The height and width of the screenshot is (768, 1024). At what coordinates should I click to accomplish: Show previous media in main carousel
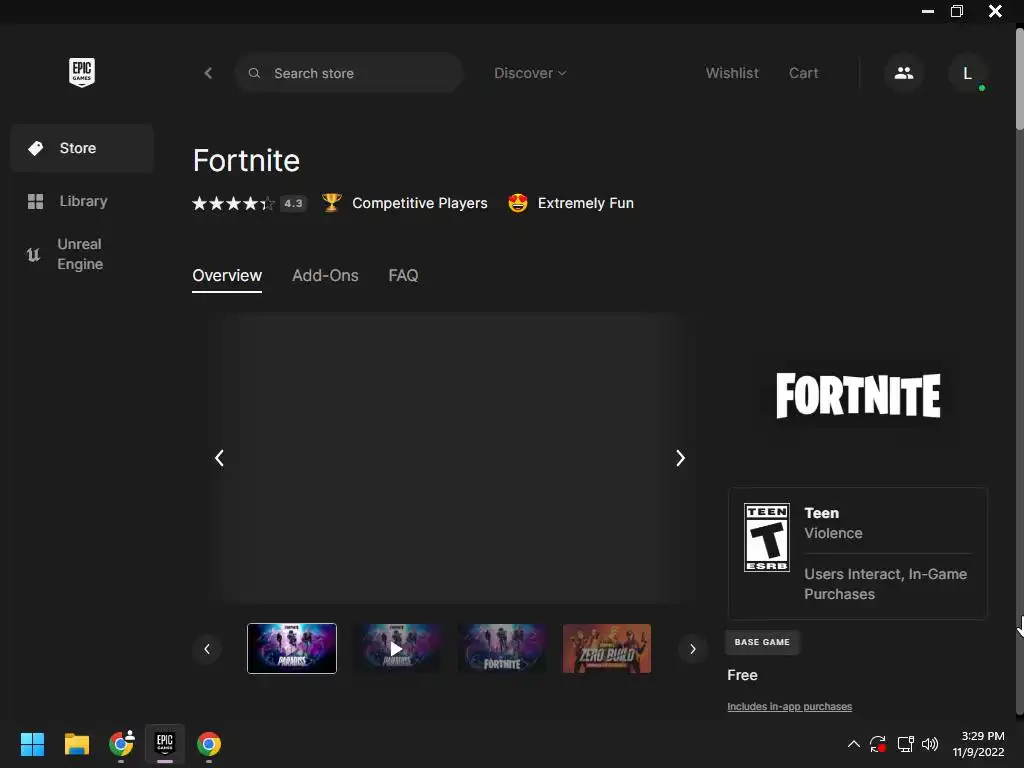(x=219, y=458)
